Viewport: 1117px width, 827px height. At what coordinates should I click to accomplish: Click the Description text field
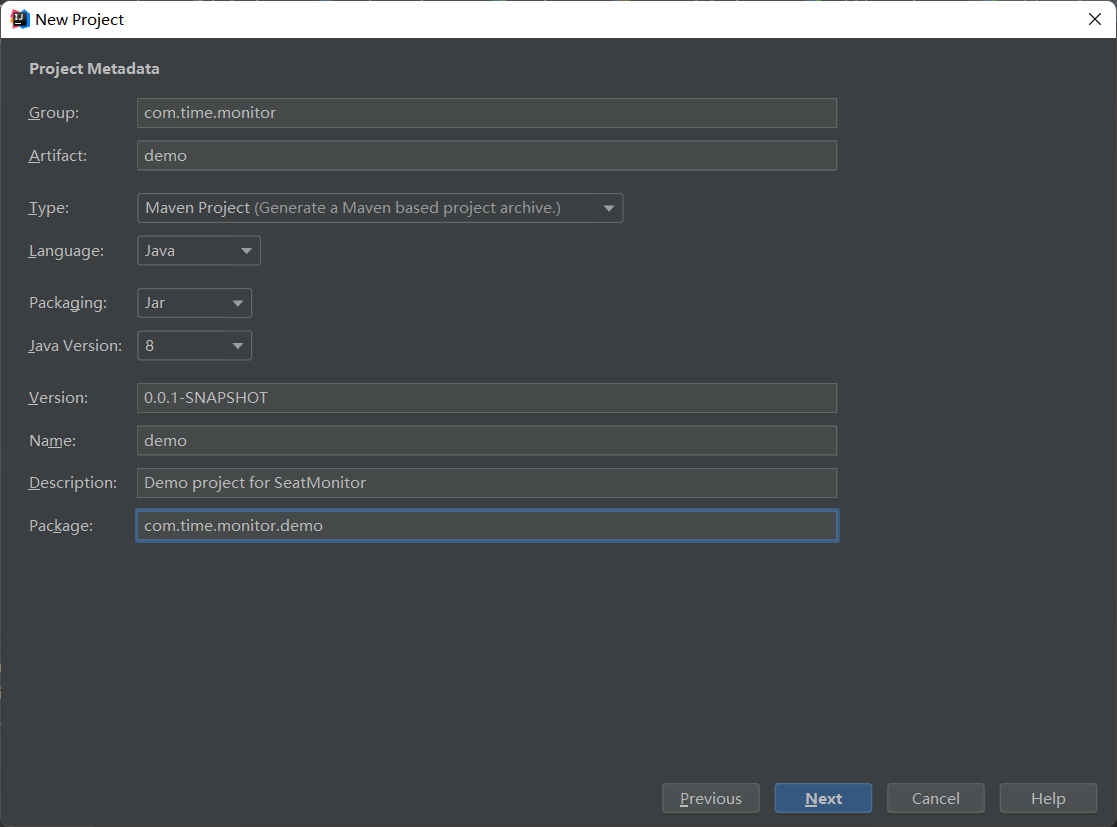tap(486, 483)
